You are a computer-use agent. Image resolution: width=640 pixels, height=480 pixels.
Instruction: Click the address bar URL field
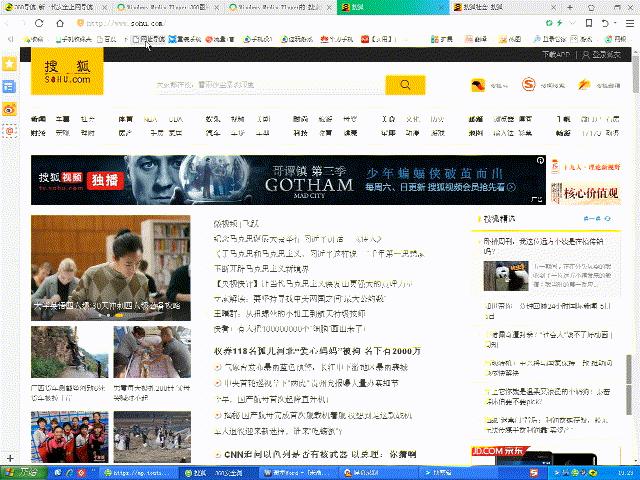pyautogui.click(x=310, y=23)
